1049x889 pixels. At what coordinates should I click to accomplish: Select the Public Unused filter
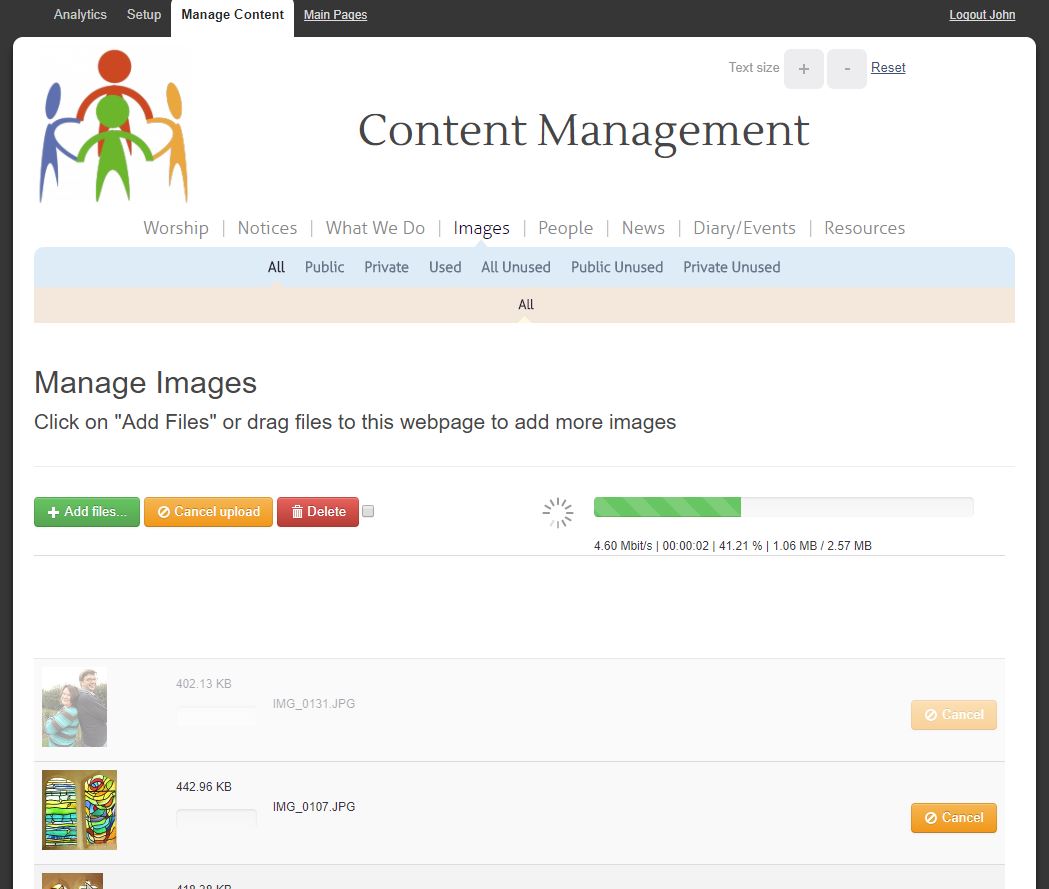pos(617,267)
